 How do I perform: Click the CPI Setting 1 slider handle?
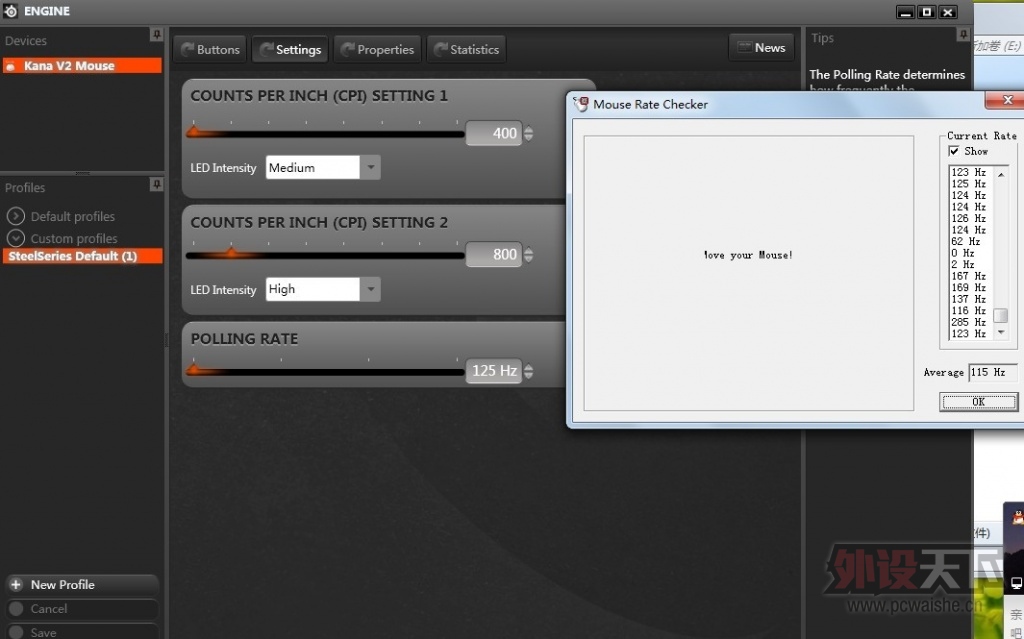194,131
